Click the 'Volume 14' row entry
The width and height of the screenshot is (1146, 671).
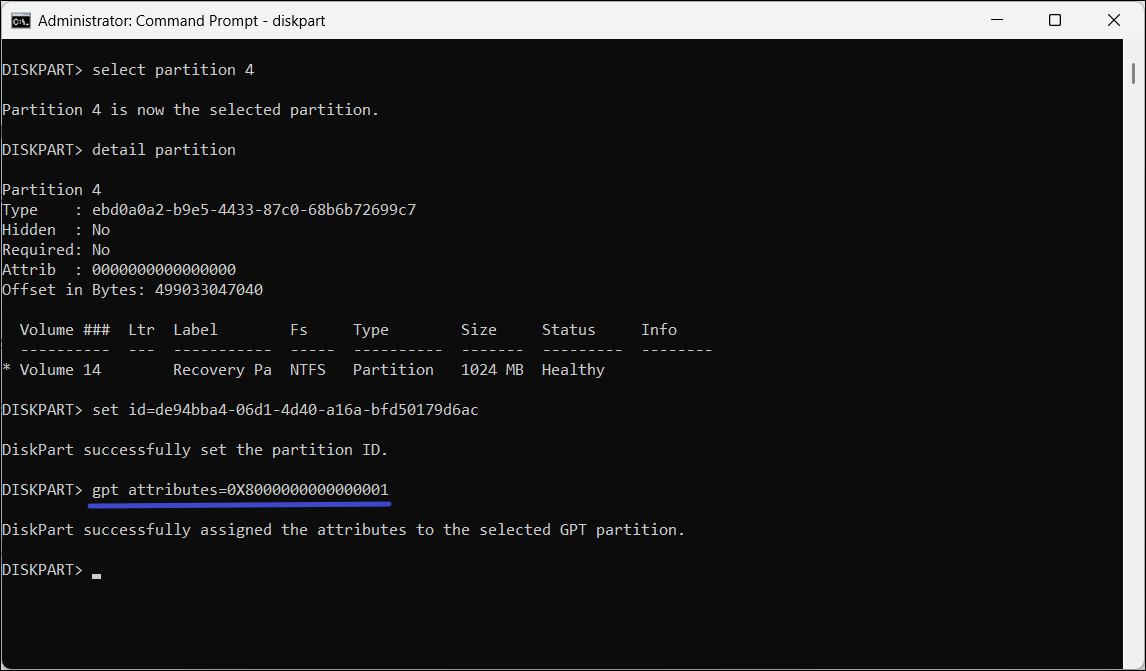60,370
